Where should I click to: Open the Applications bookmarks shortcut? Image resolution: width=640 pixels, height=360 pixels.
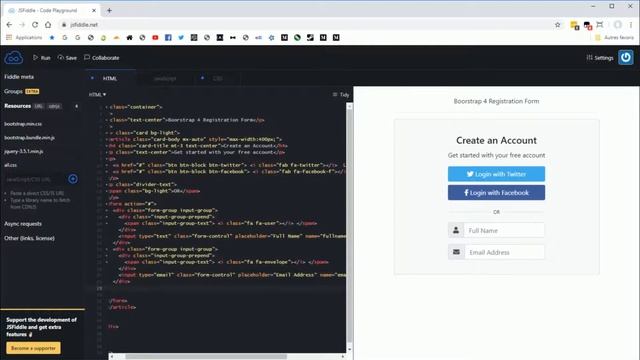[24, 38]
